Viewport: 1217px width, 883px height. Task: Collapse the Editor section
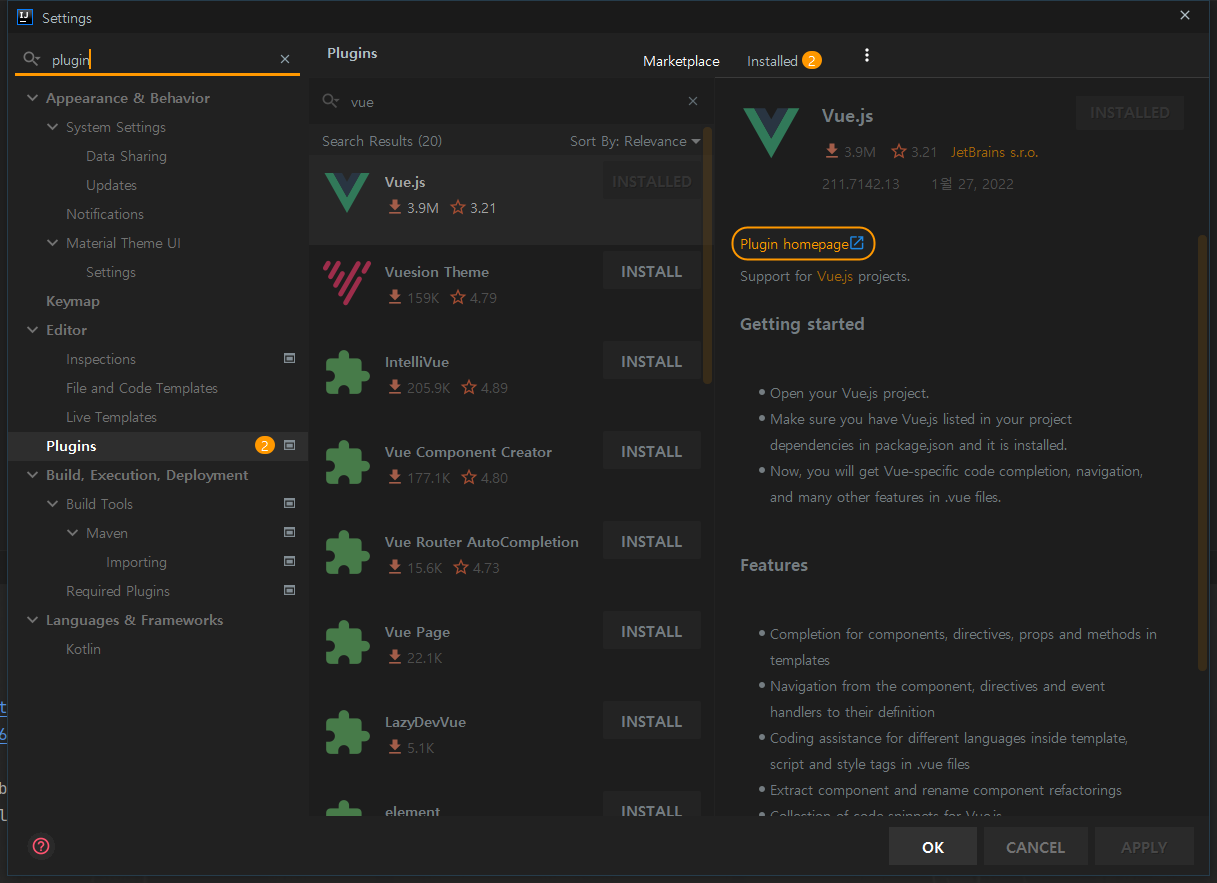pos(32,330)
